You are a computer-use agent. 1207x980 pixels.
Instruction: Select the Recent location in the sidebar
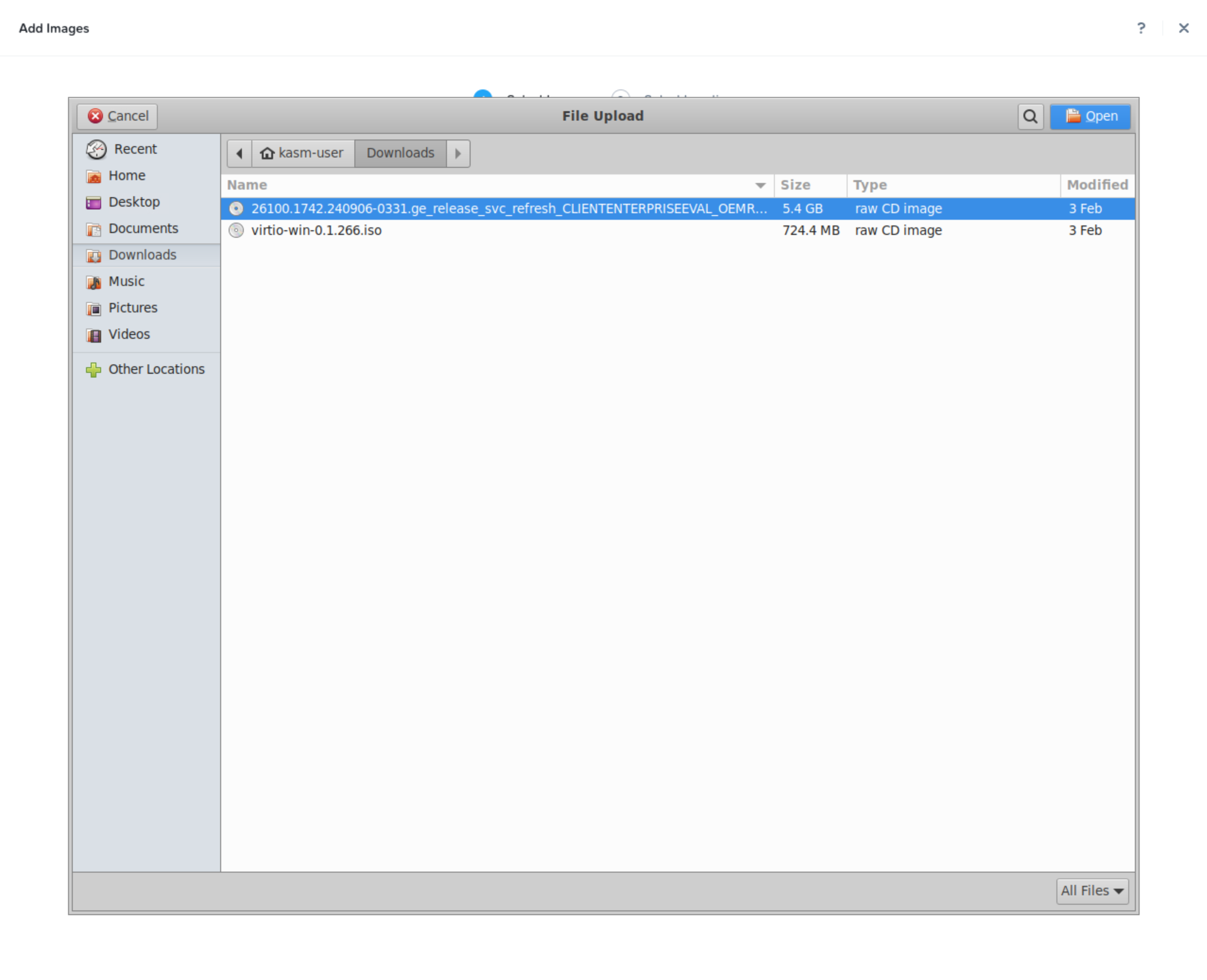135,149
